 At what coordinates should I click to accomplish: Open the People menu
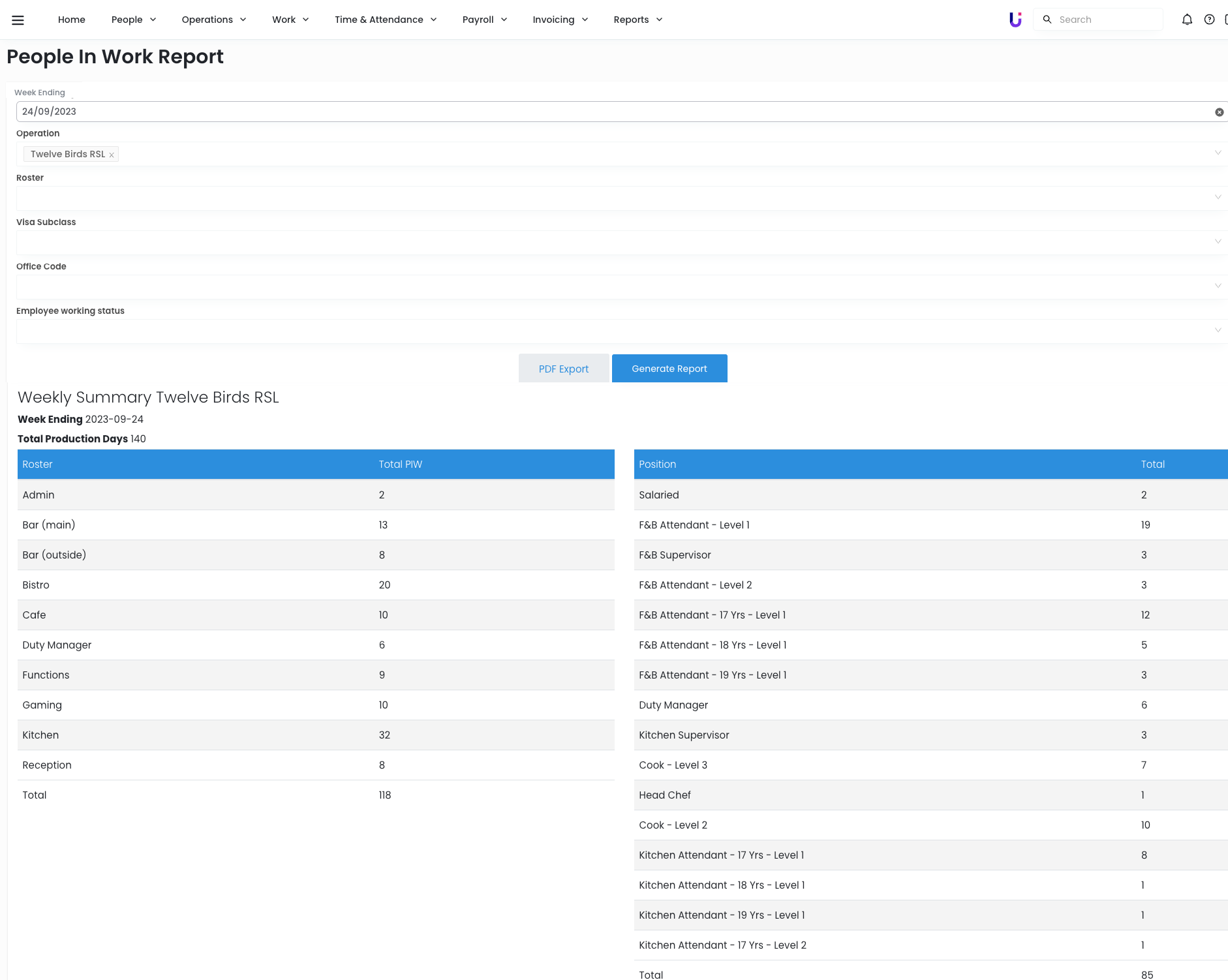[133, 20]
